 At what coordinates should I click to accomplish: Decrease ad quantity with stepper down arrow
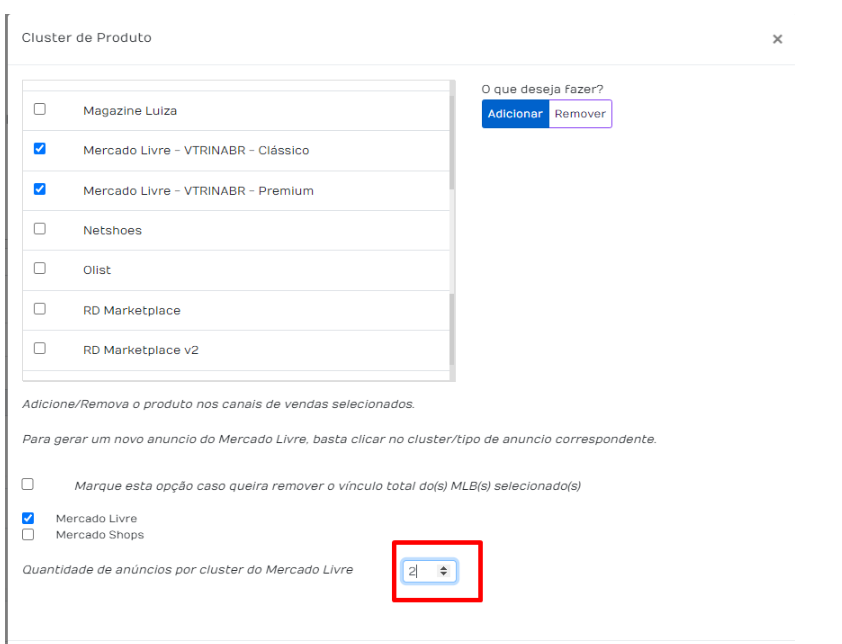pyautogui.click(x=444, y=574)
